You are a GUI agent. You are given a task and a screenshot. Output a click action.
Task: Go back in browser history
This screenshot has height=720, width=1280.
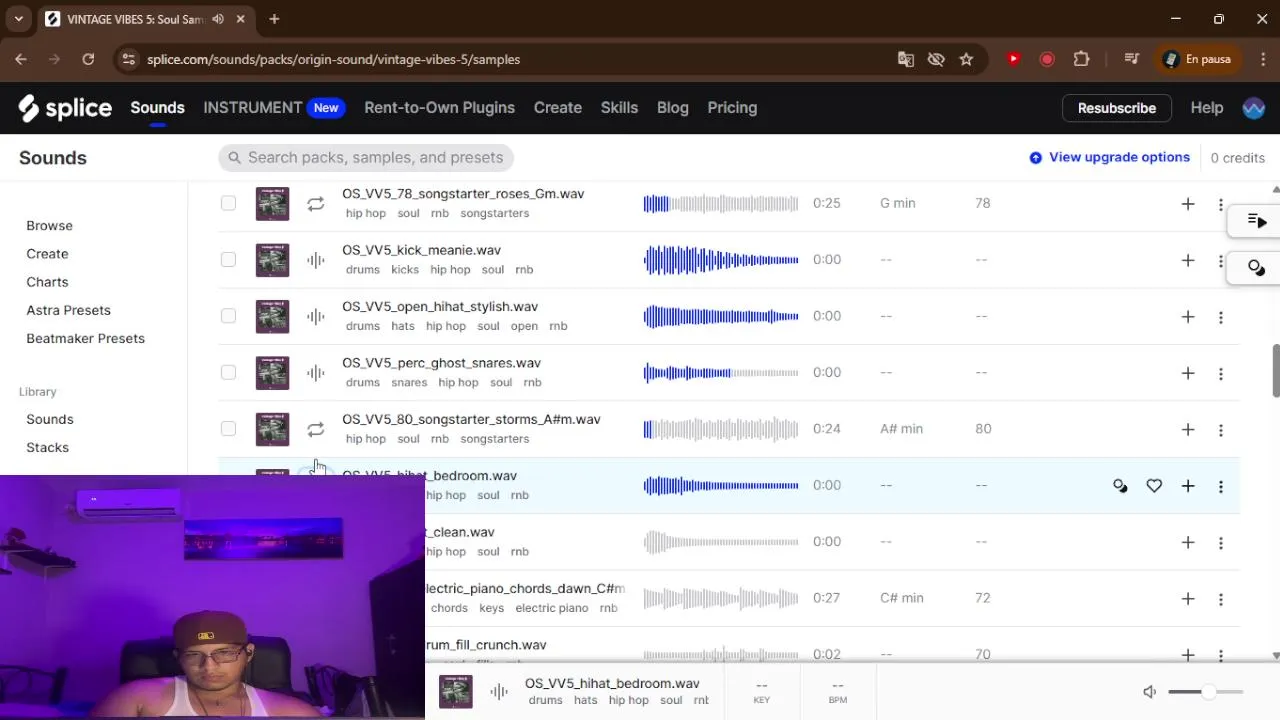point(21,59)
